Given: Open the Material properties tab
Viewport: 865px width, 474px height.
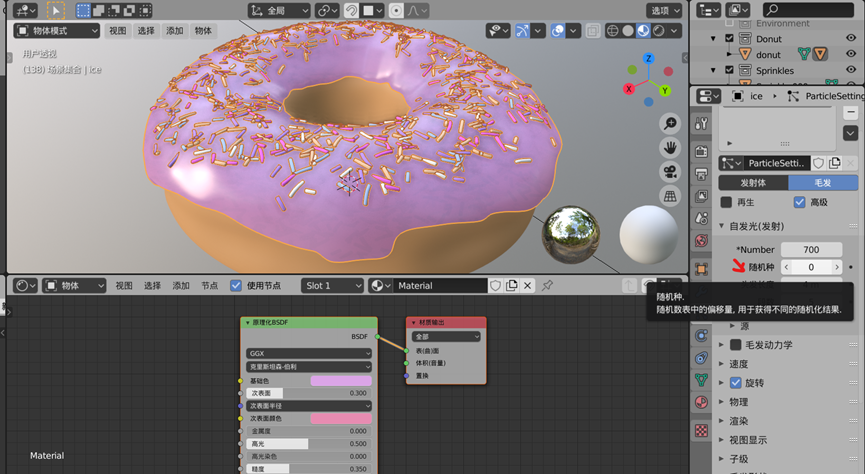Looking at the screenshot, I should click(x=701, y=402).
